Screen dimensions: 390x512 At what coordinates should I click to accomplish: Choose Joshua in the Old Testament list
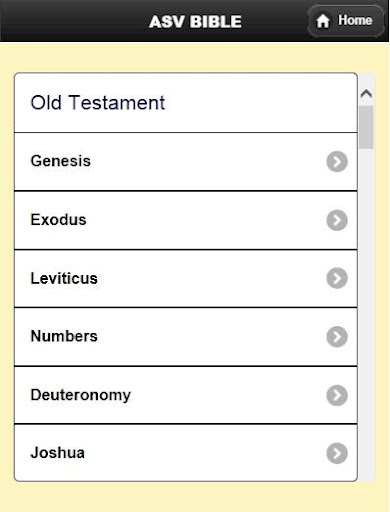pos(186,453)
